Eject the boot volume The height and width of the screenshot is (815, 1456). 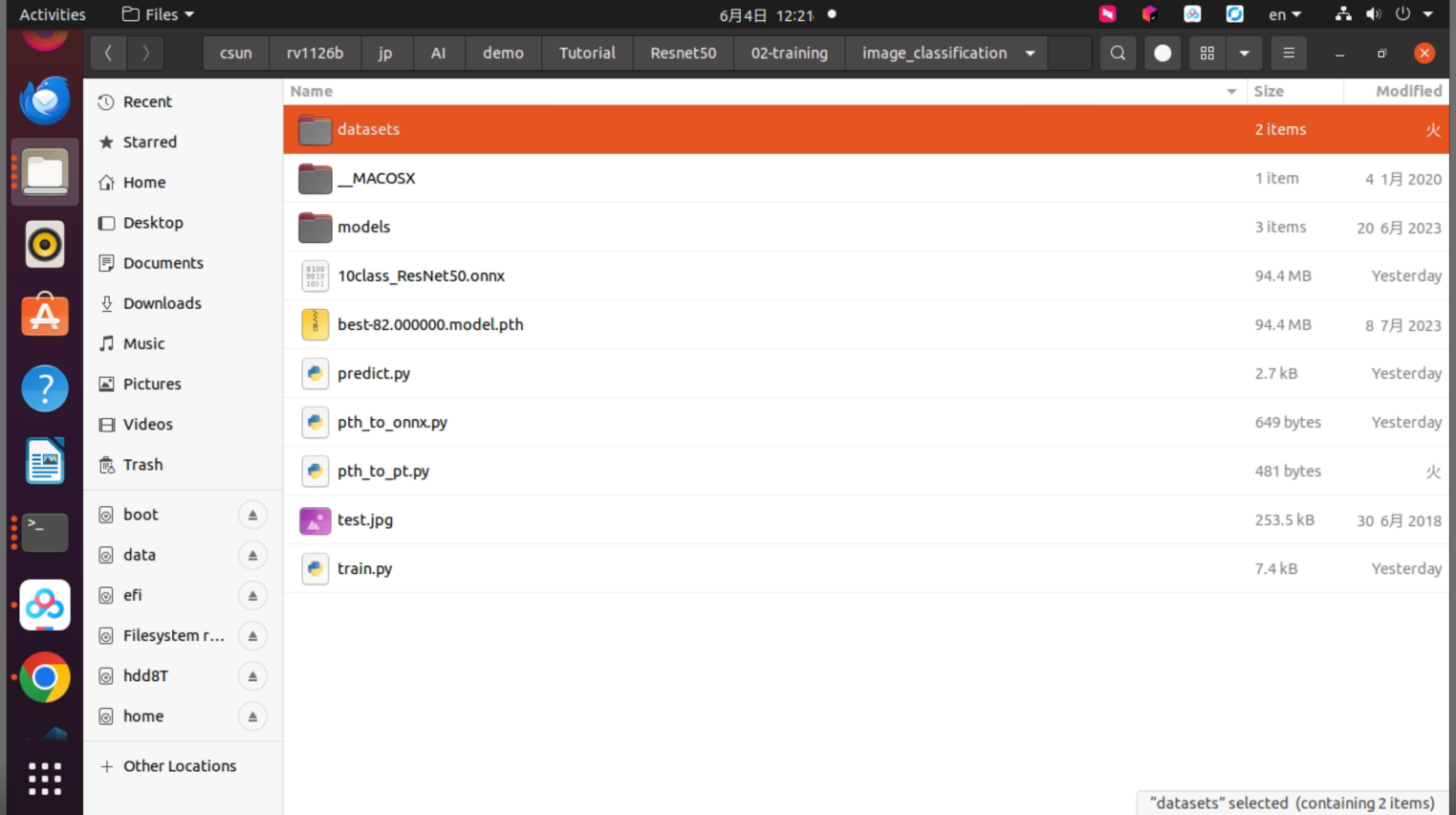(252, 515)
